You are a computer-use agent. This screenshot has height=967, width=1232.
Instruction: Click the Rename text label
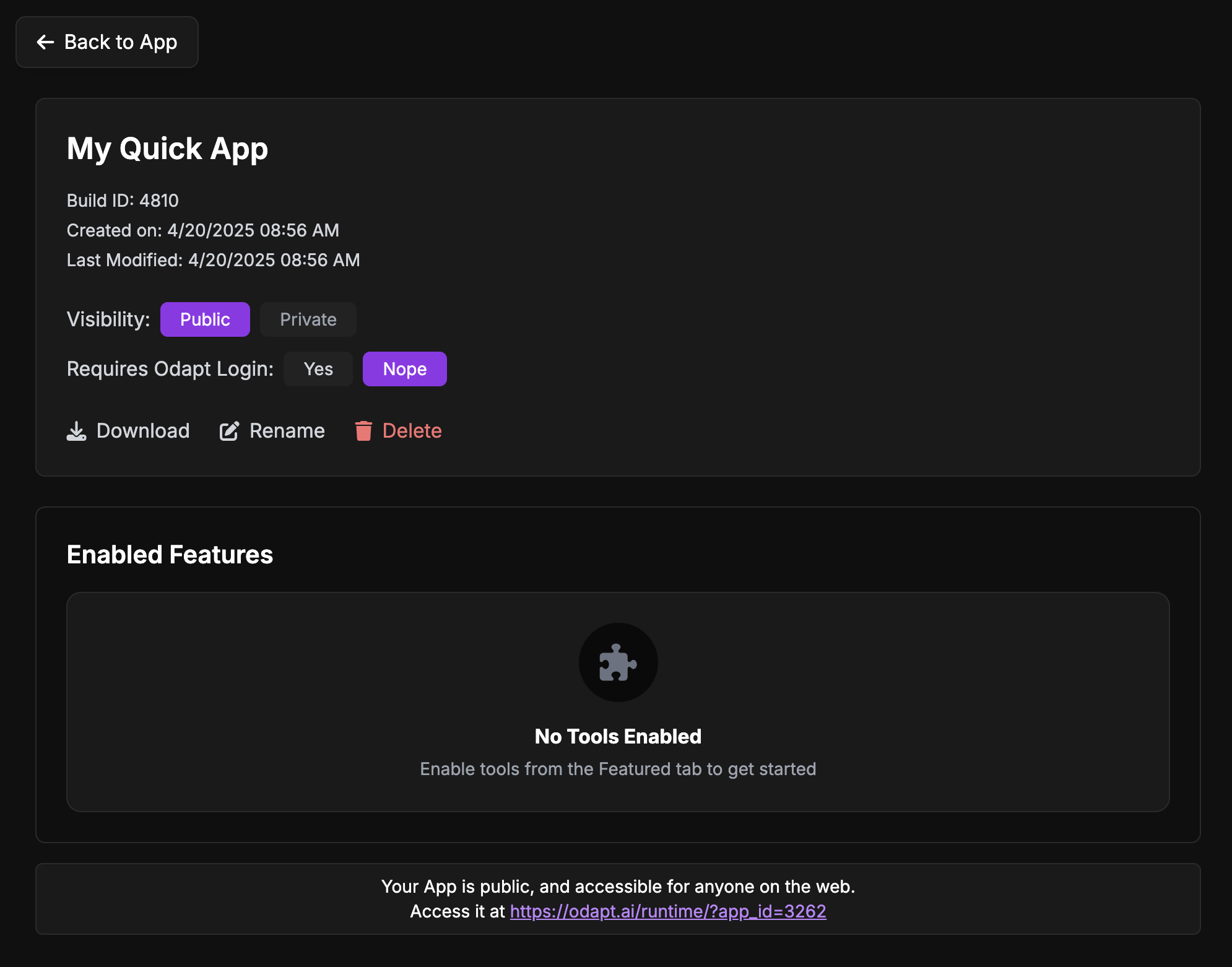(x=287, y=431)
